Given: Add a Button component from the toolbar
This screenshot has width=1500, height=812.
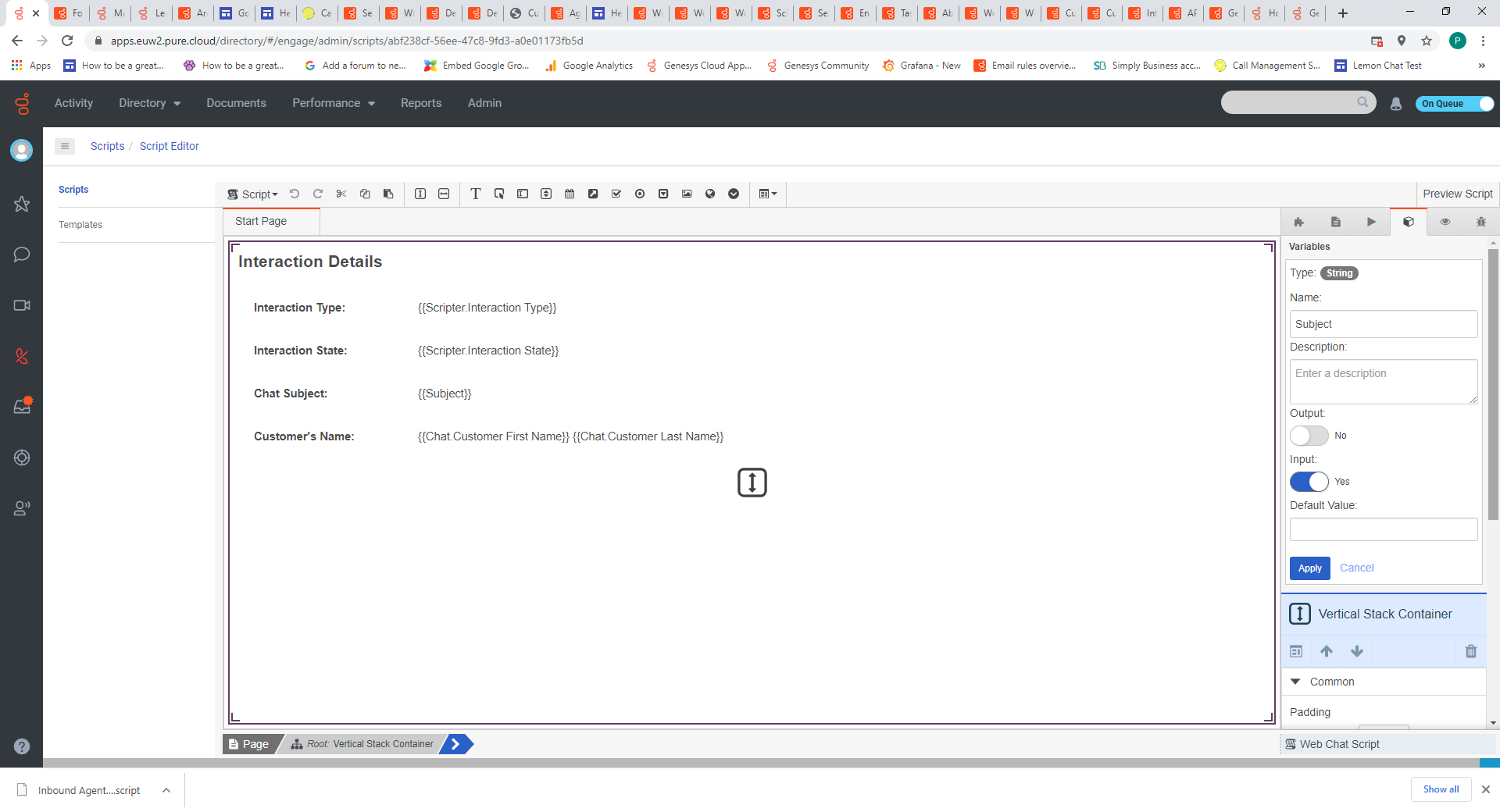Looking at the screenshot, I should [499, 194].
